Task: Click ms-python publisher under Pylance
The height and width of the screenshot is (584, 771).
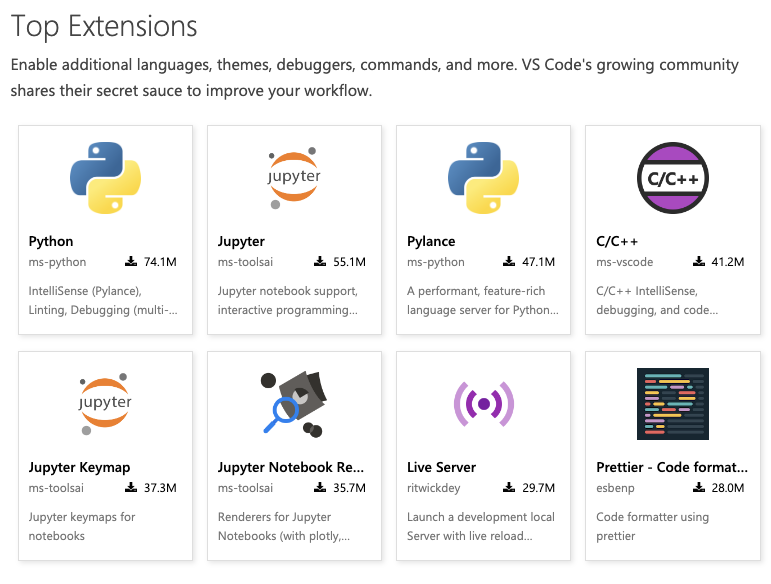Action: [x=436, y=262]
